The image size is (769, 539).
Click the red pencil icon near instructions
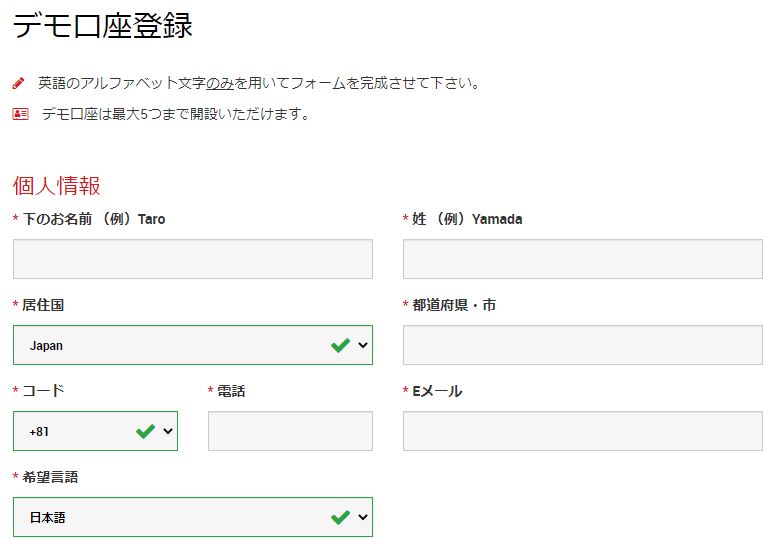(x=18, y=83)
